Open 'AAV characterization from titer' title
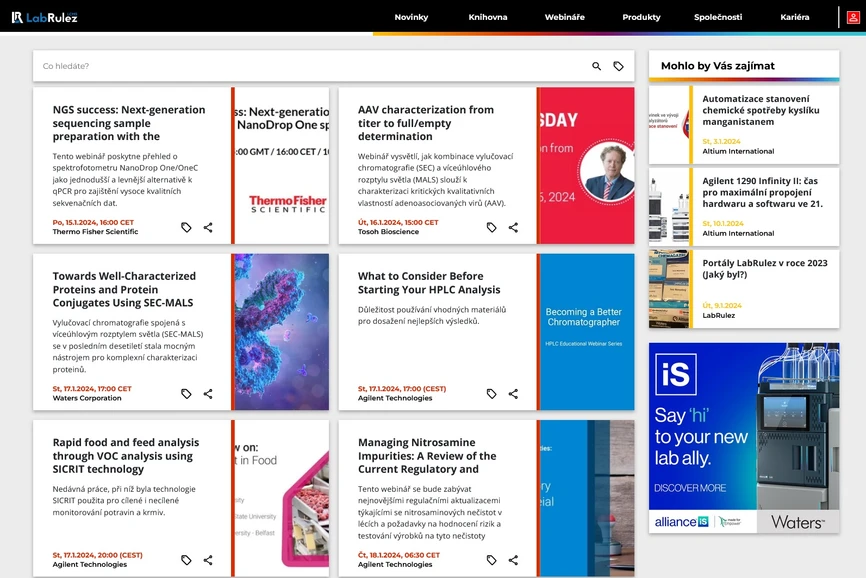 pos(426,123)
